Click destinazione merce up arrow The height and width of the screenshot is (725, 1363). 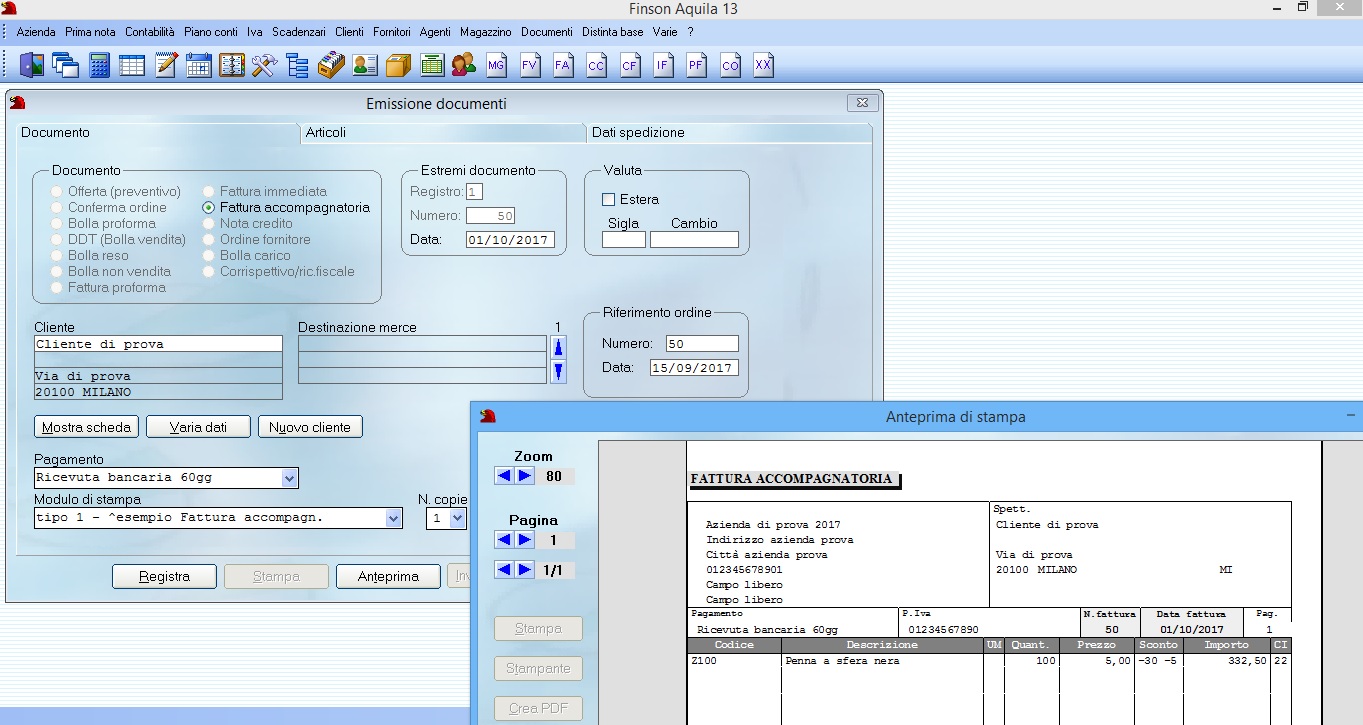pyautogui.click(x=559, y=347)
